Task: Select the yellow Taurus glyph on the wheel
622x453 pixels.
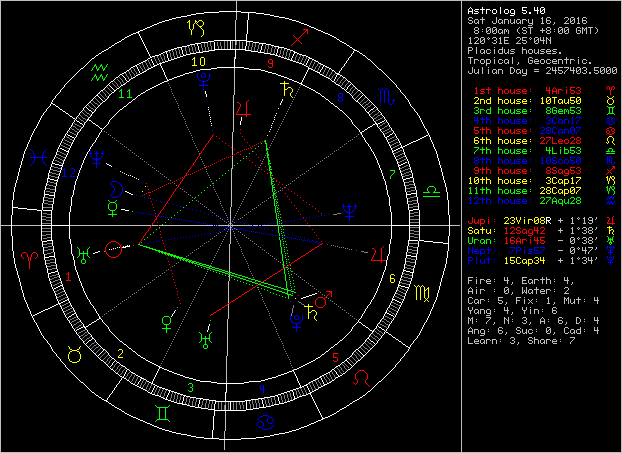Action: (x=73, y=354)
